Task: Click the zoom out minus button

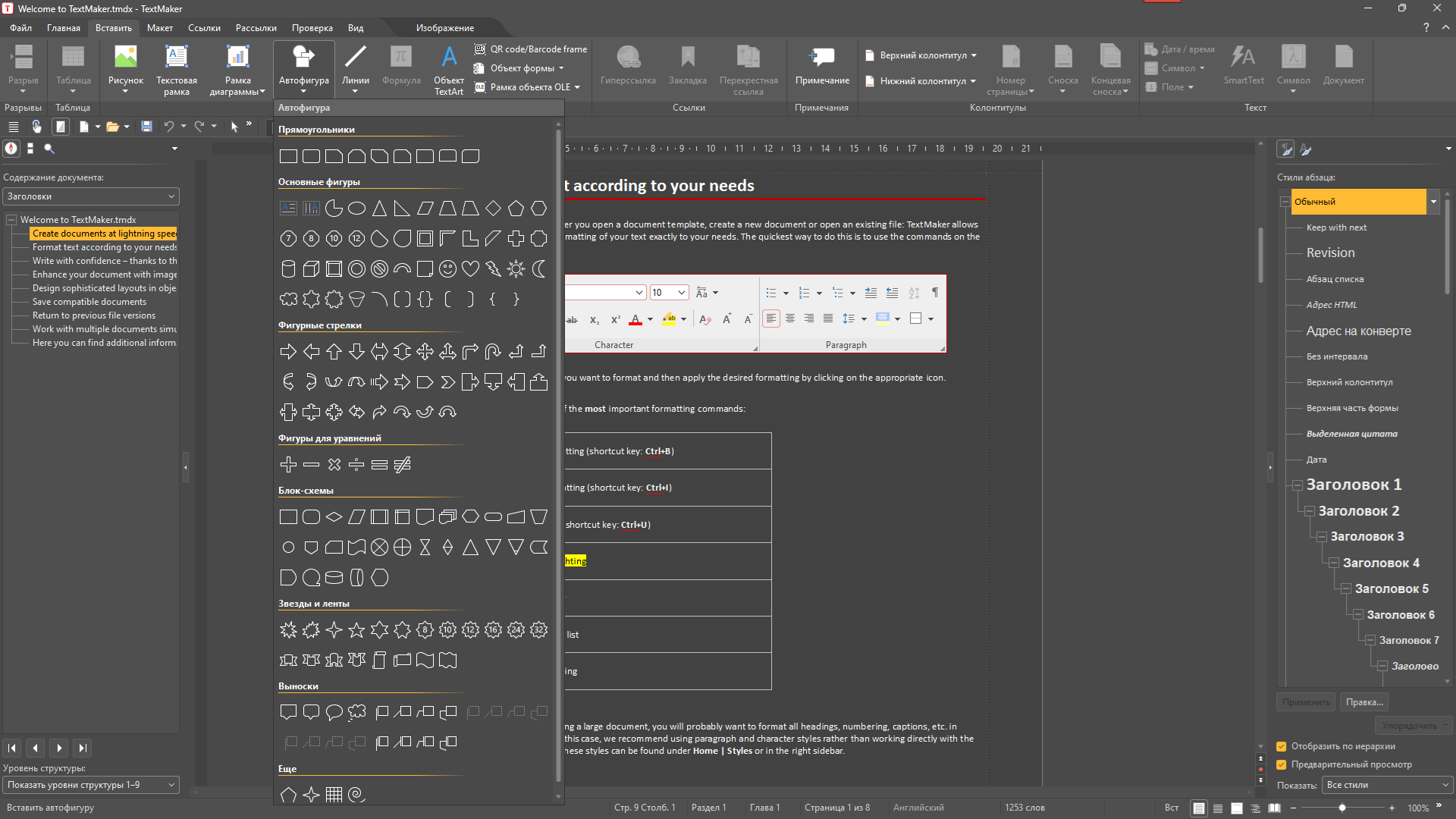Action: tap(1294, 808)
